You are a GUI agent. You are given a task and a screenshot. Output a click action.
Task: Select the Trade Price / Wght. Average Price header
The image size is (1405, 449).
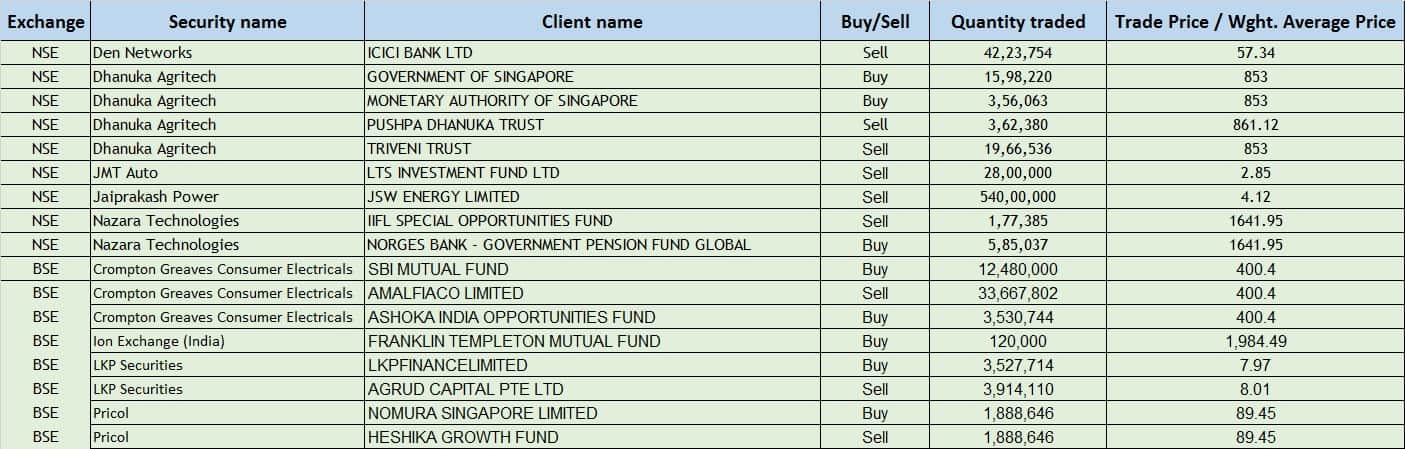1255,21
